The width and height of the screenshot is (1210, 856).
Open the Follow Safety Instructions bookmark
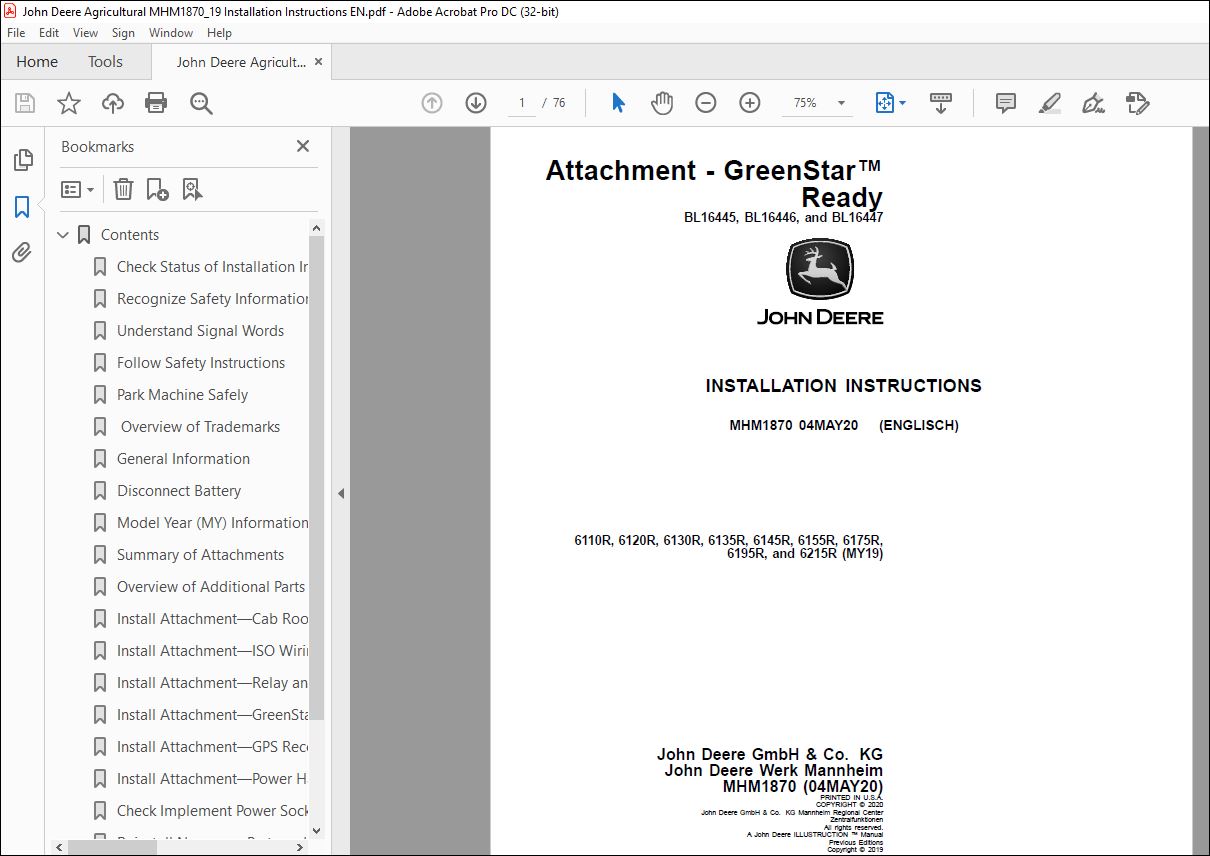201,363
